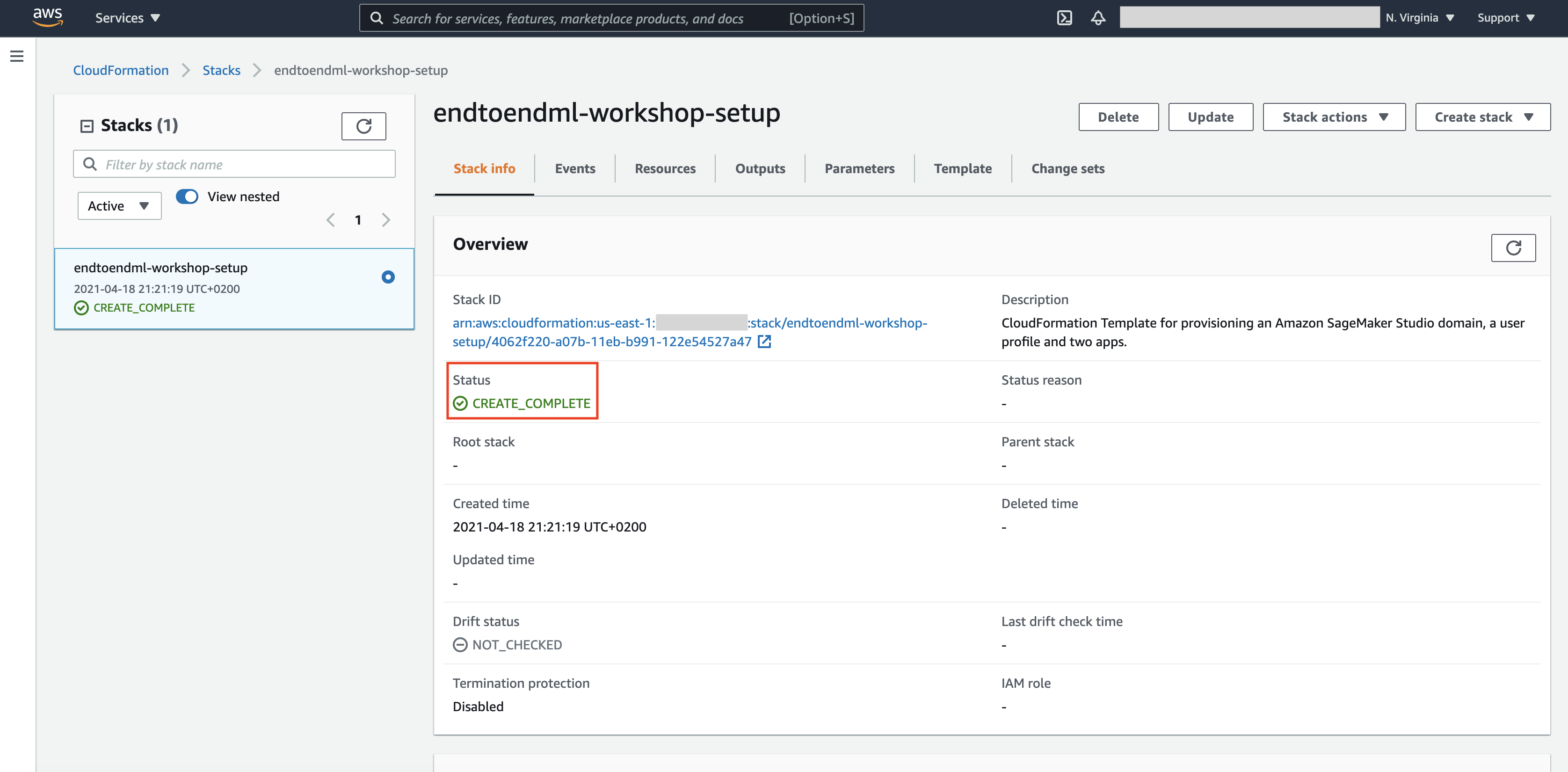Click CREATE_COMPLETE status in Overview
Screen dimensions: 1568x772
(522, 404)
